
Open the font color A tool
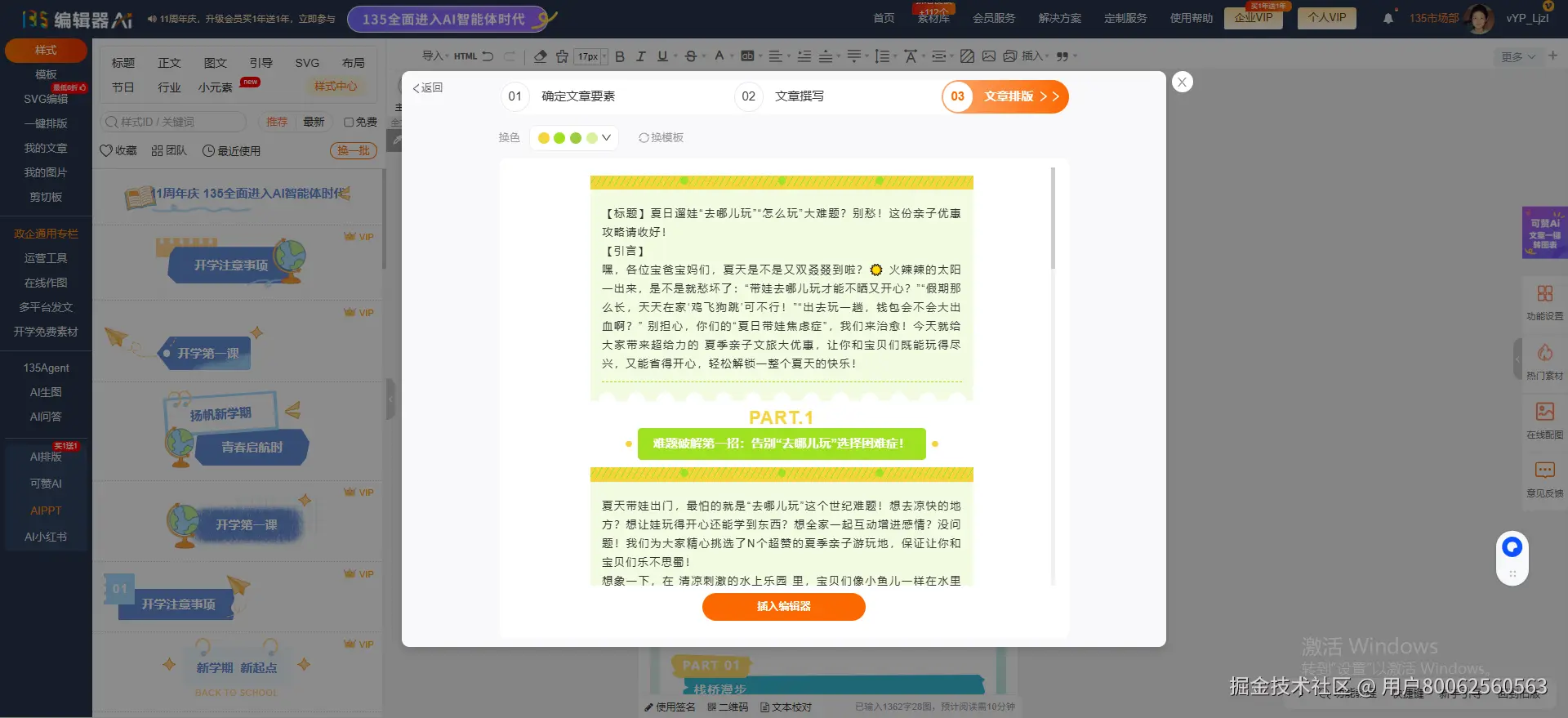pos(719,56)
